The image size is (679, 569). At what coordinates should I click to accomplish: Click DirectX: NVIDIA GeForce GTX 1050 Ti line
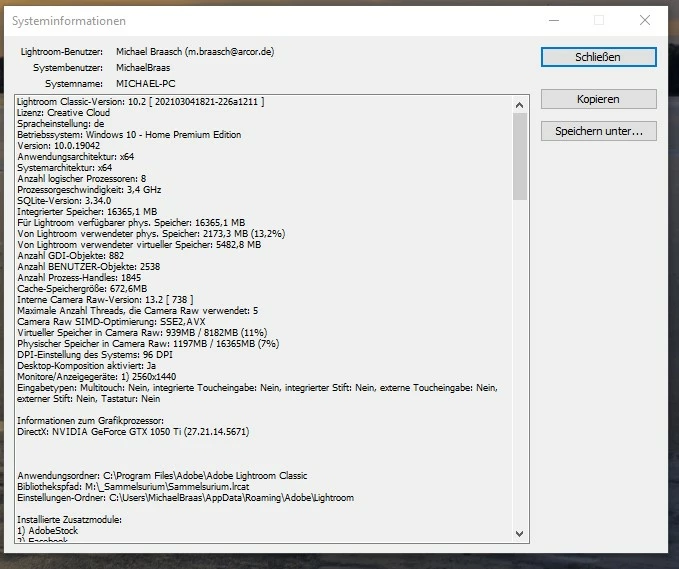coord(133,432)
